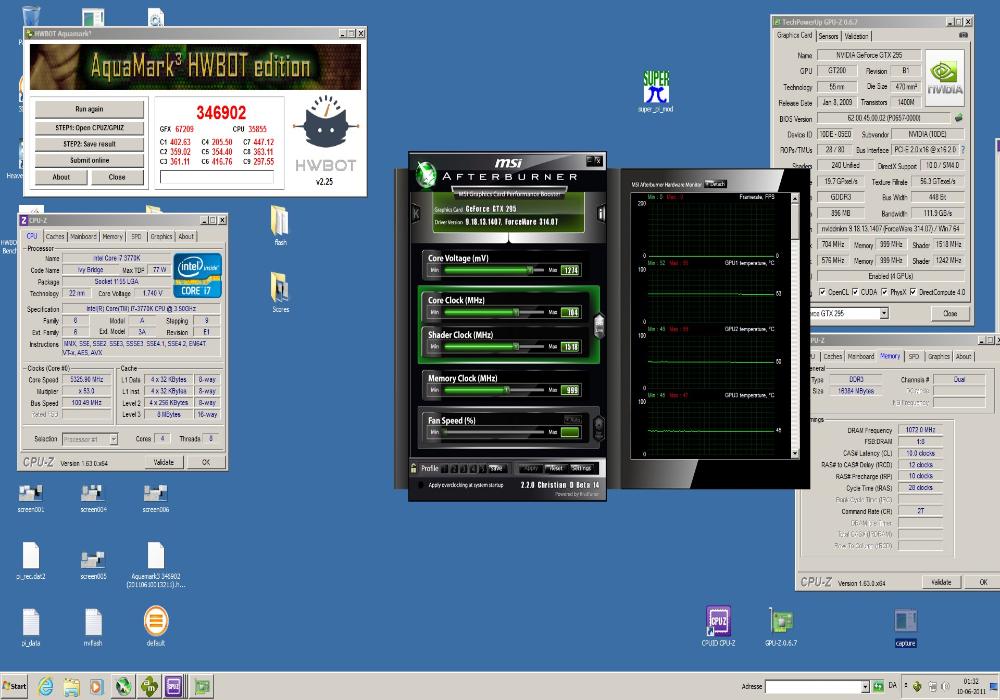Viewport: 1000px width, 700px height.
Task: Click the empty text field in AquaMark window
Action: [x=216, y=177]
